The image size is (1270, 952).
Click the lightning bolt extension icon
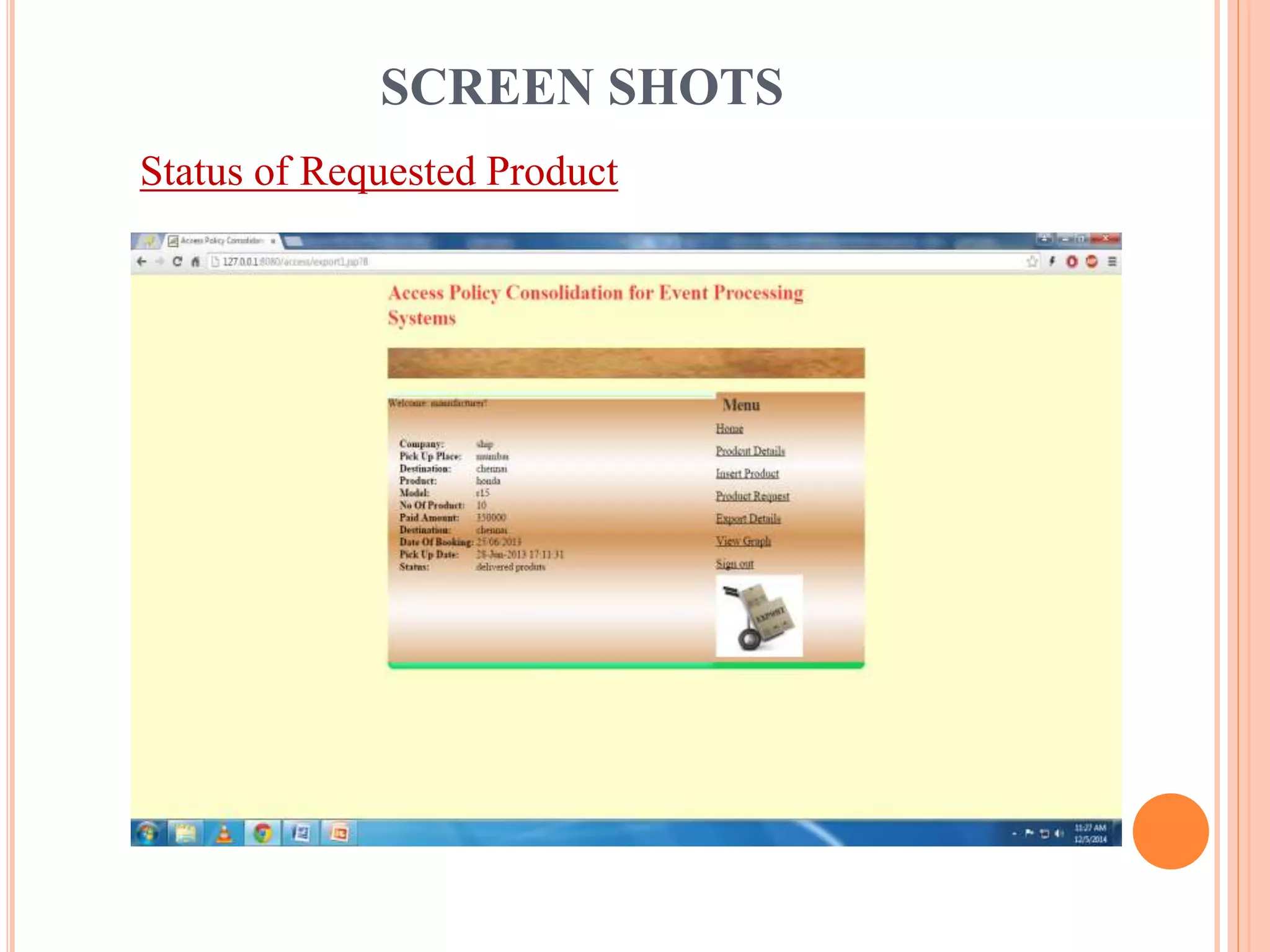(x=1052, y=262)
